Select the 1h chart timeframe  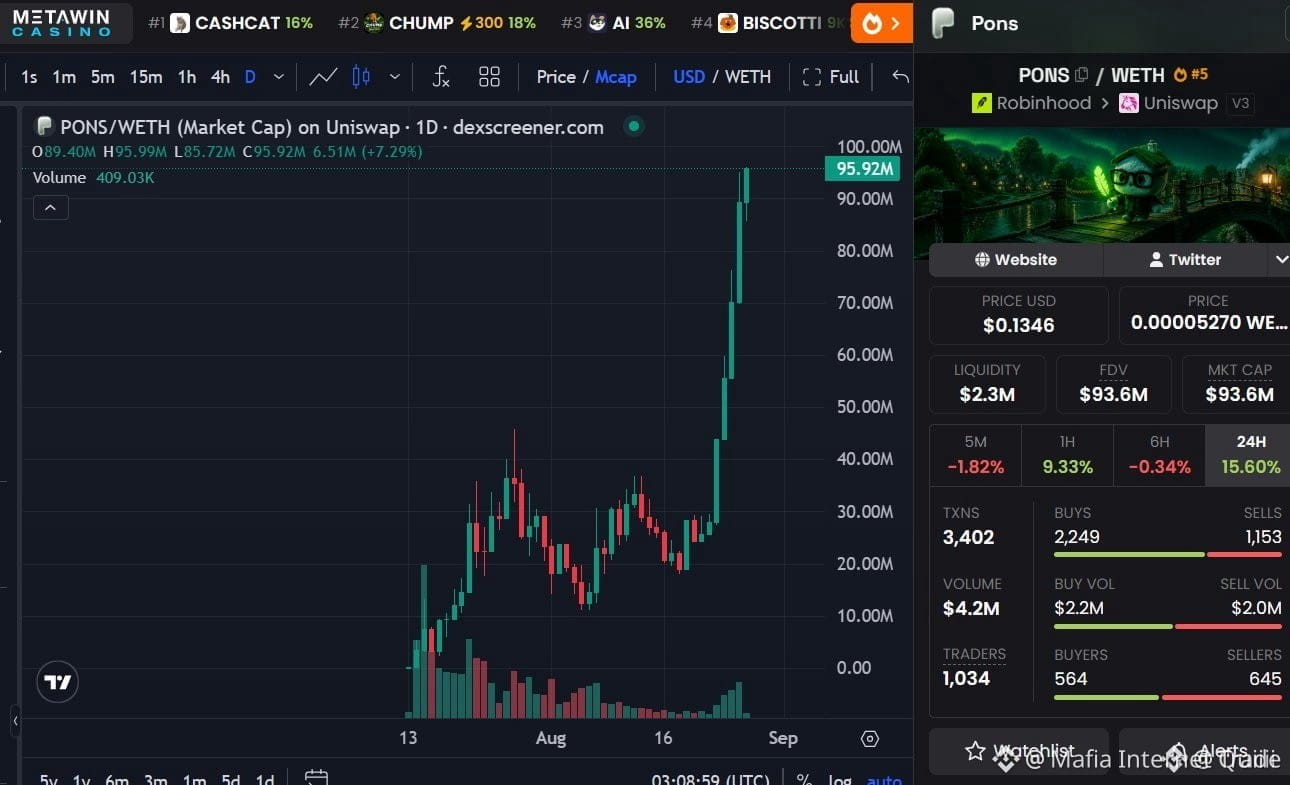point(187,77)
